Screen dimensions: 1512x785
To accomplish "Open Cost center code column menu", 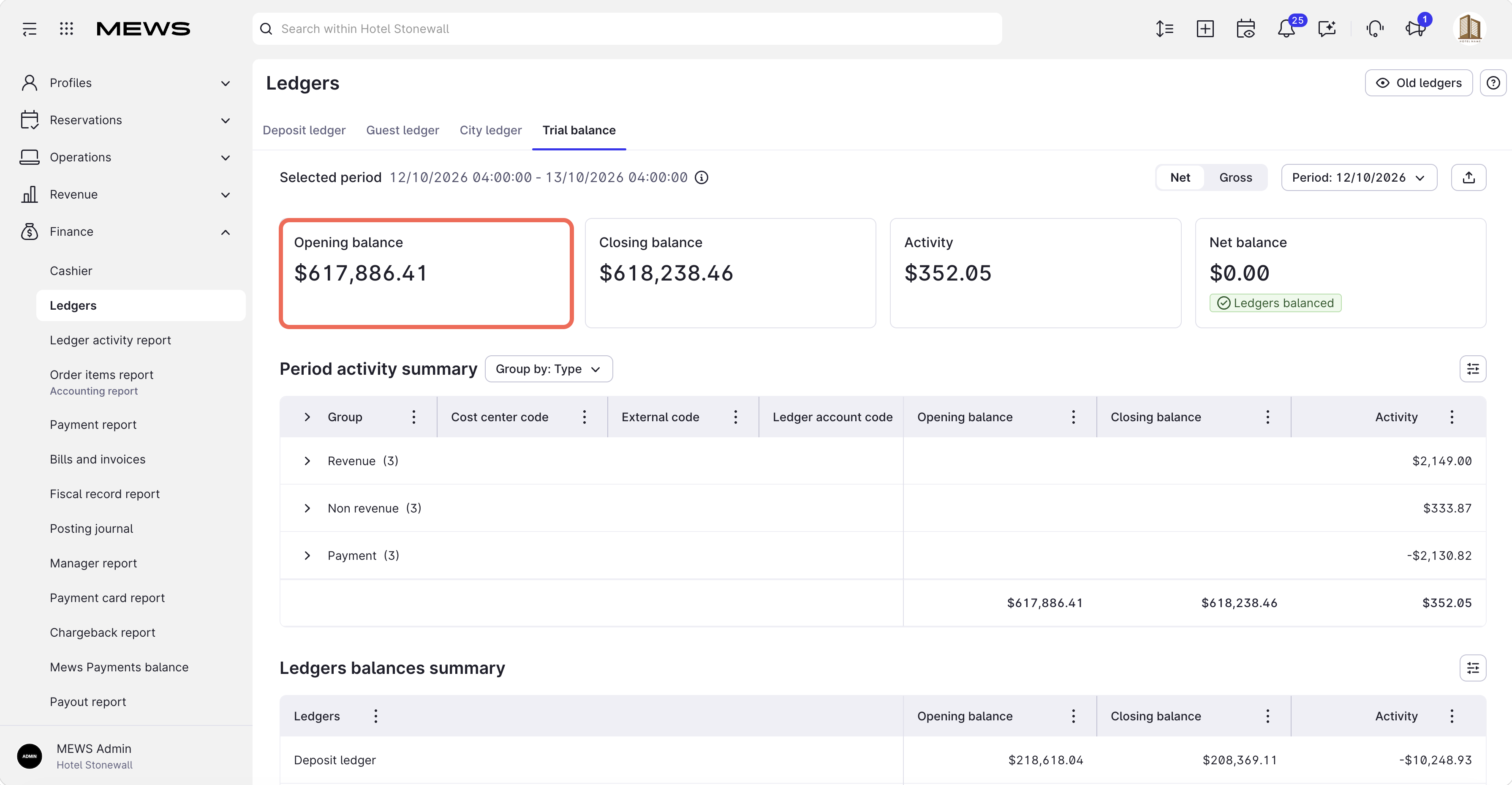I will [x=585, y=417].
